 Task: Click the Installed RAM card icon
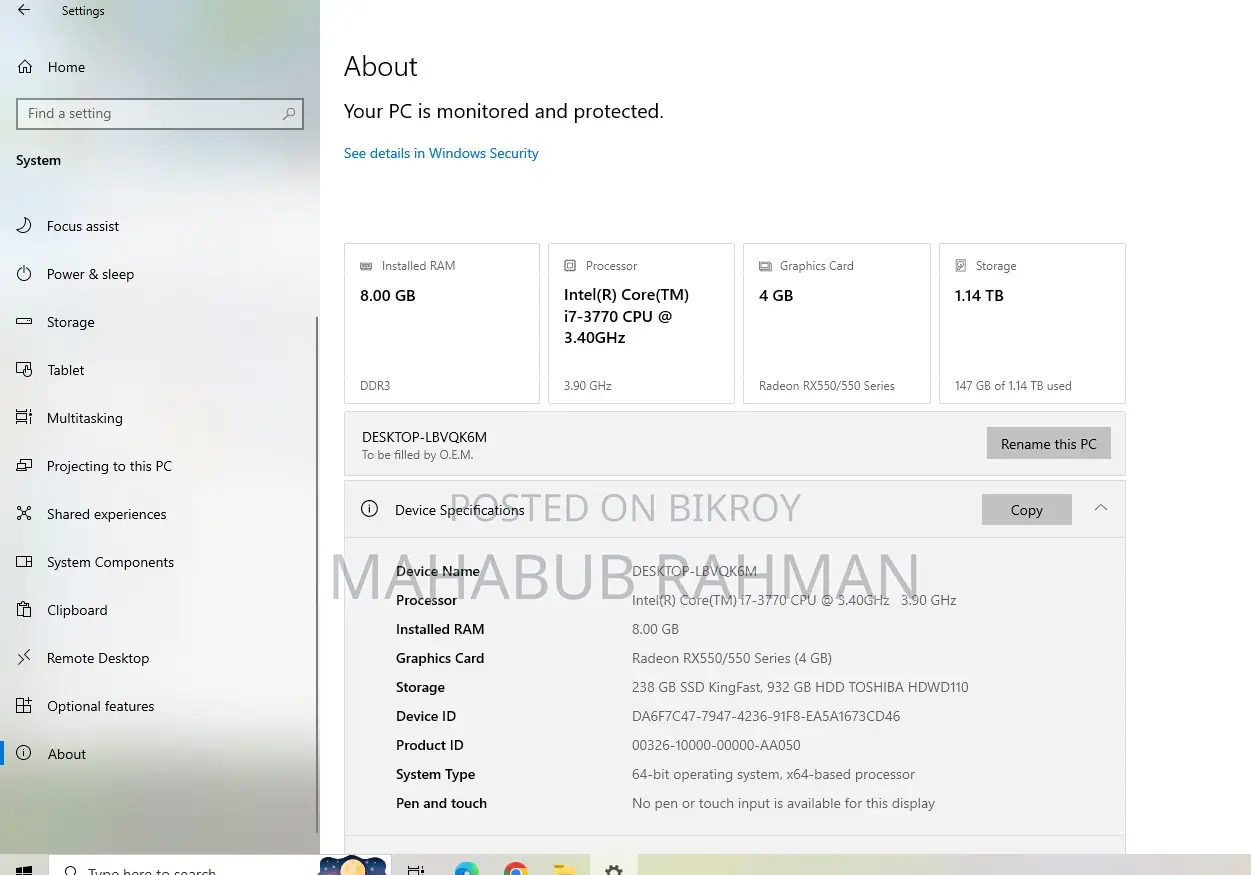coord(366,266)
